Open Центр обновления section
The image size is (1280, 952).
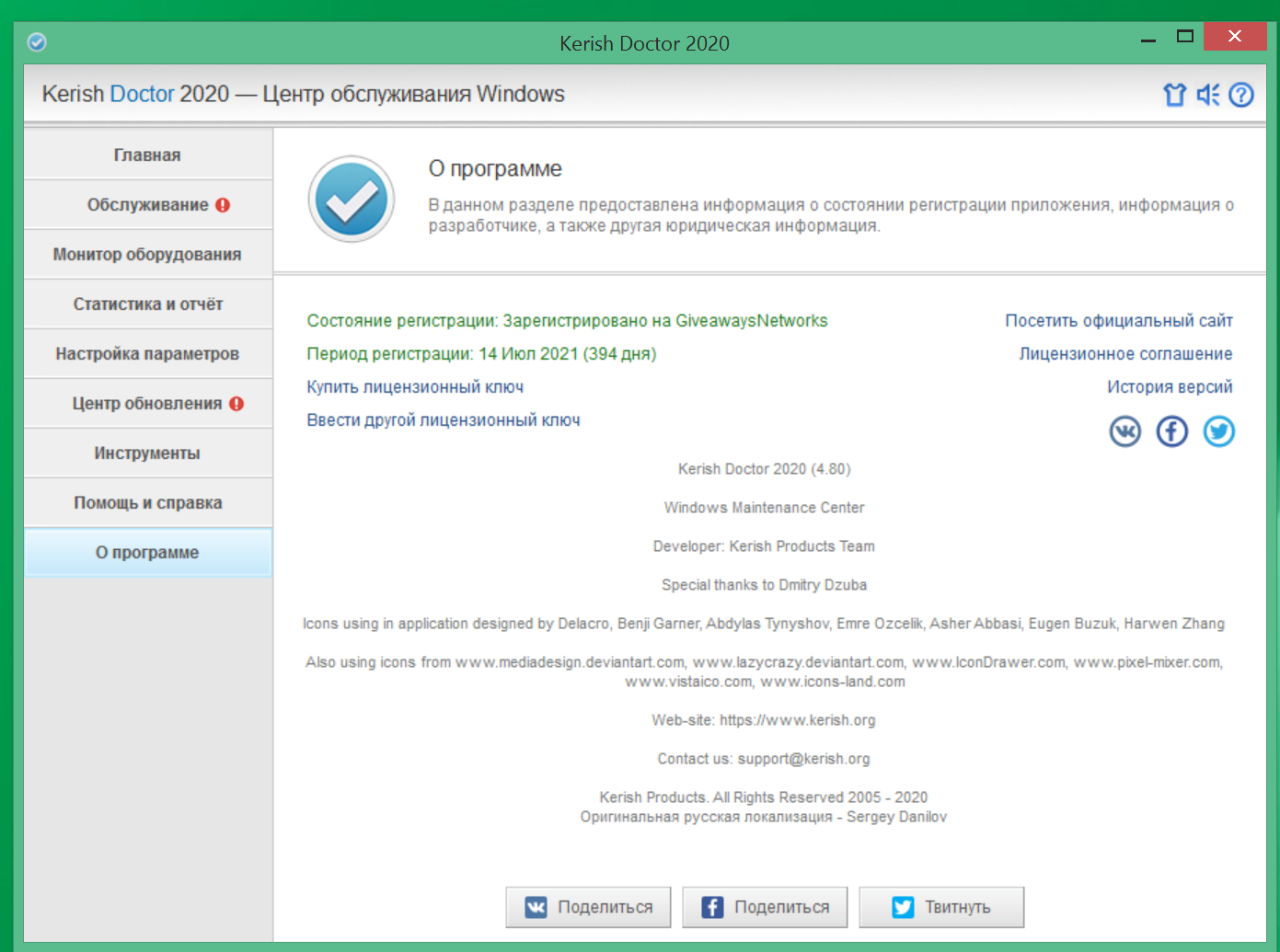(x=147, y=404)
